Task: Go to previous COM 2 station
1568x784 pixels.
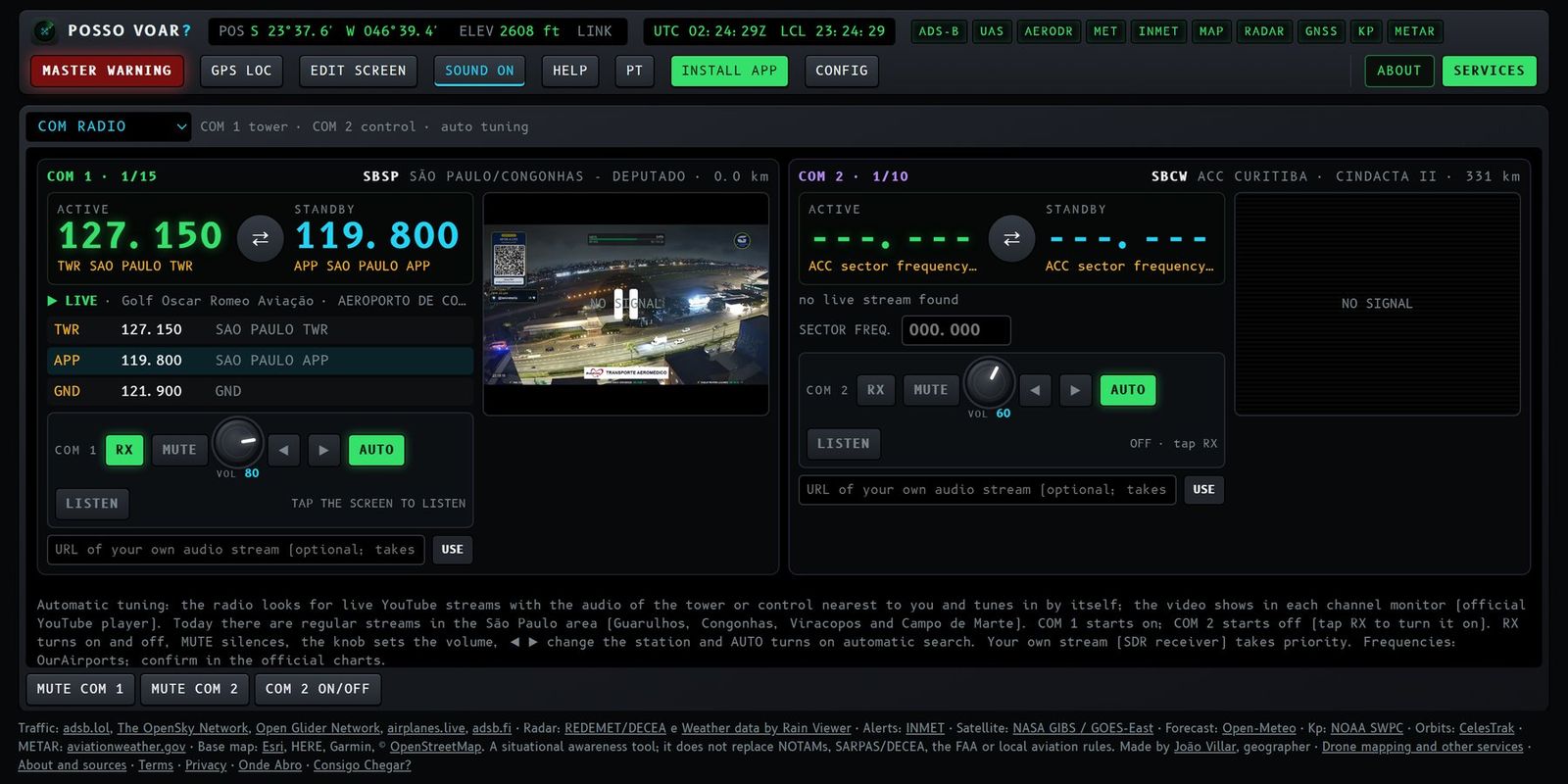Action: click(1035, 390)
